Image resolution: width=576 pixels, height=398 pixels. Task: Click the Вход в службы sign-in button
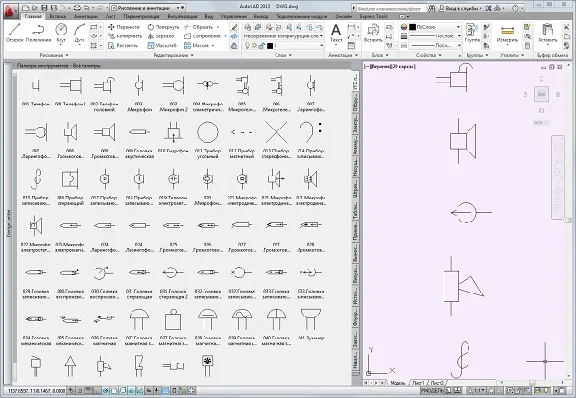click(x=461, y=8)
